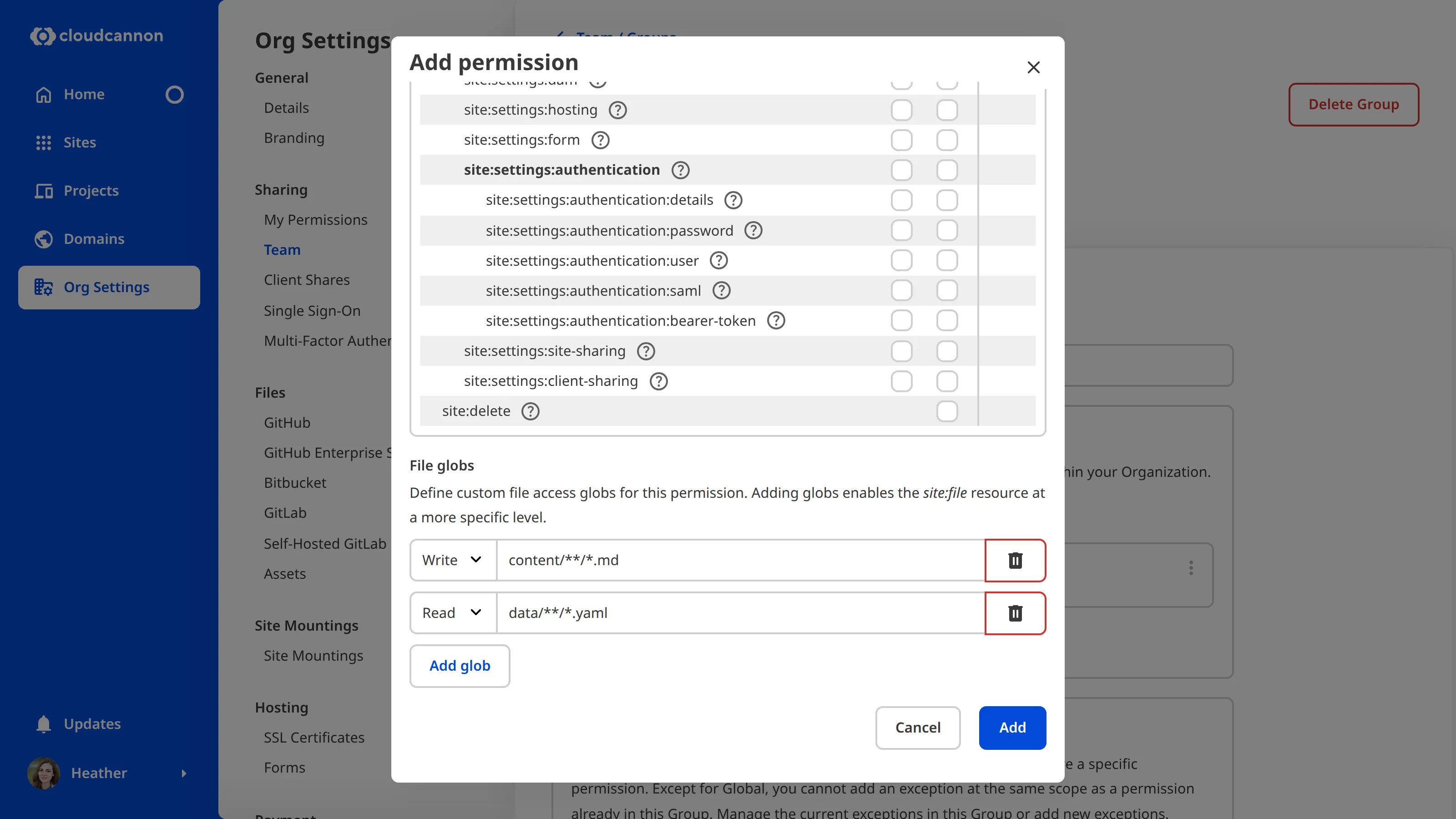Open the three-dot options menu on the right

tap(1191, 567)
